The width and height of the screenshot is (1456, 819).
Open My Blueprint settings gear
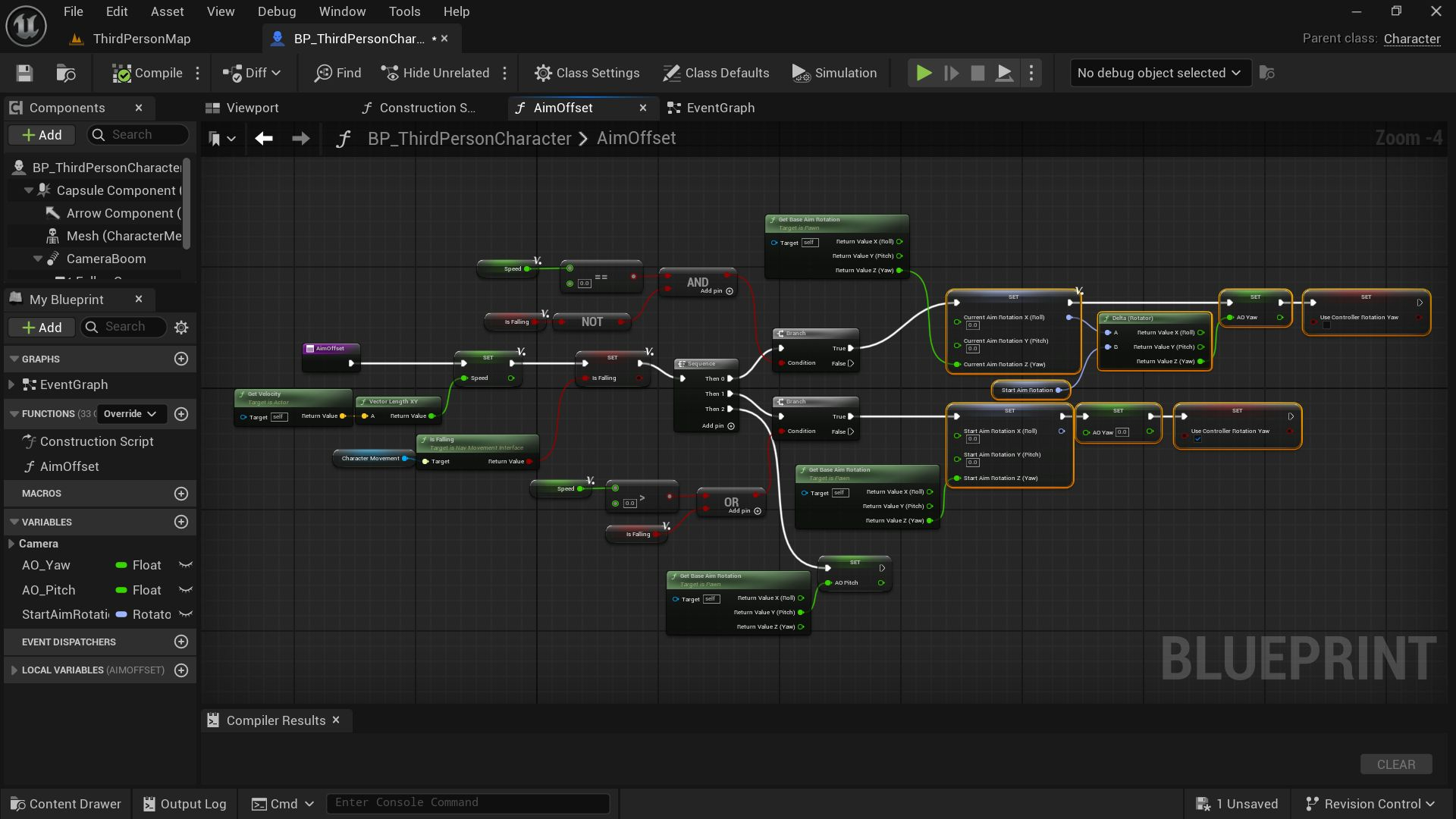[181, 328]
